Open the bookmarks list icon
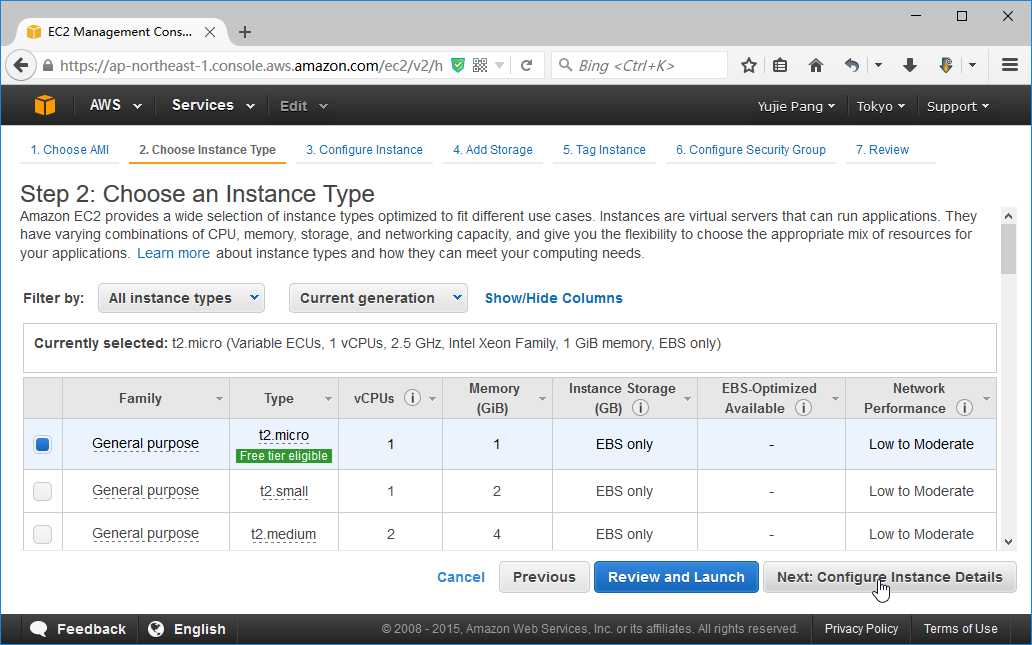 [x=780, y=65]
